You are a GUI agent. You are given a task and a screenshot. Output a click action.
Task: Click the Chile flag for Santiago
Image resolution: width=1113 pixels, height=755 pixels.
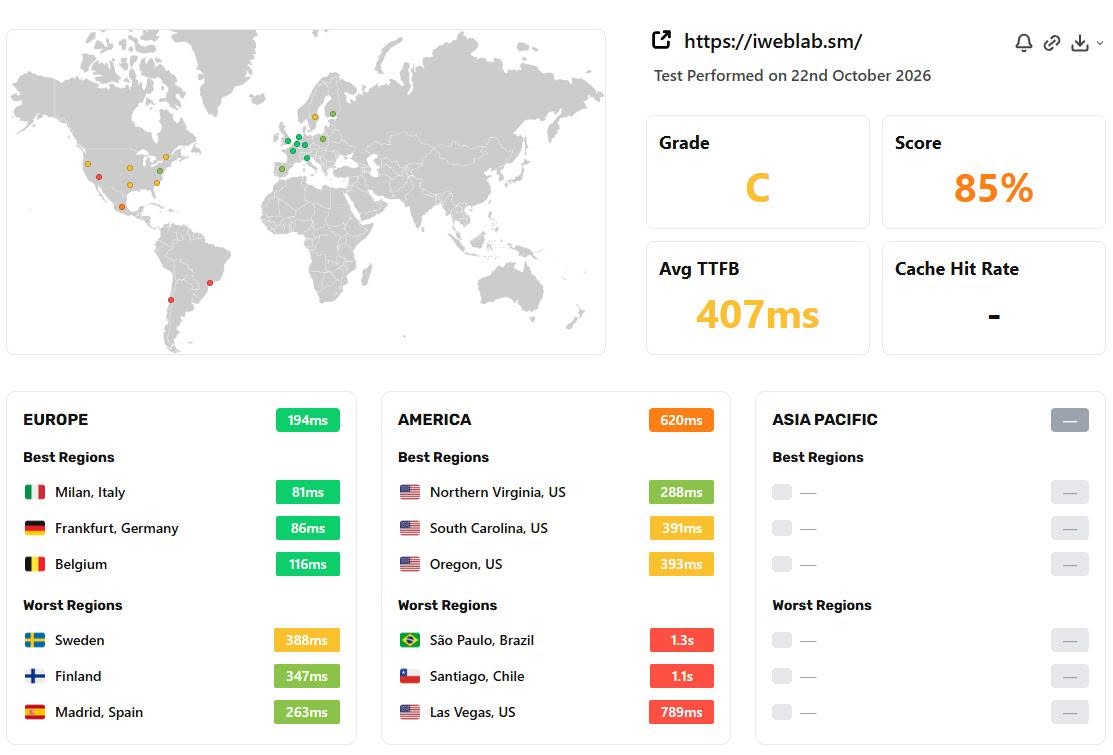(x=410, y=676)
